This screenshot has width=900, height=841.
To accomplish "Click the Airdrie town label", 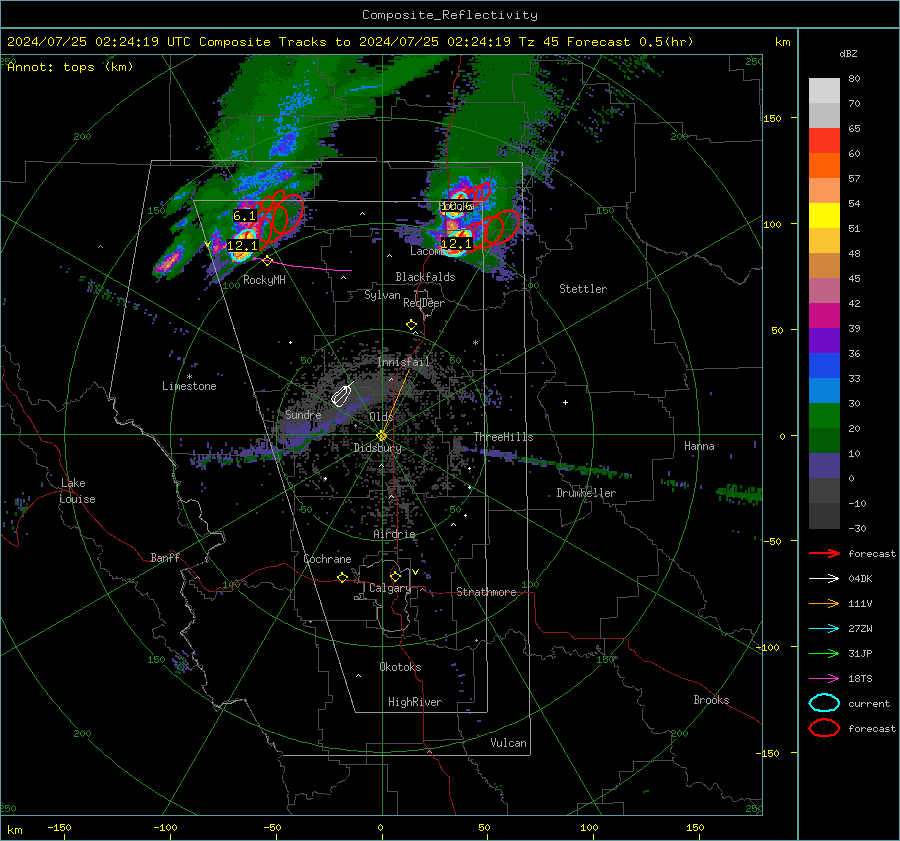I will pos(394,534).
